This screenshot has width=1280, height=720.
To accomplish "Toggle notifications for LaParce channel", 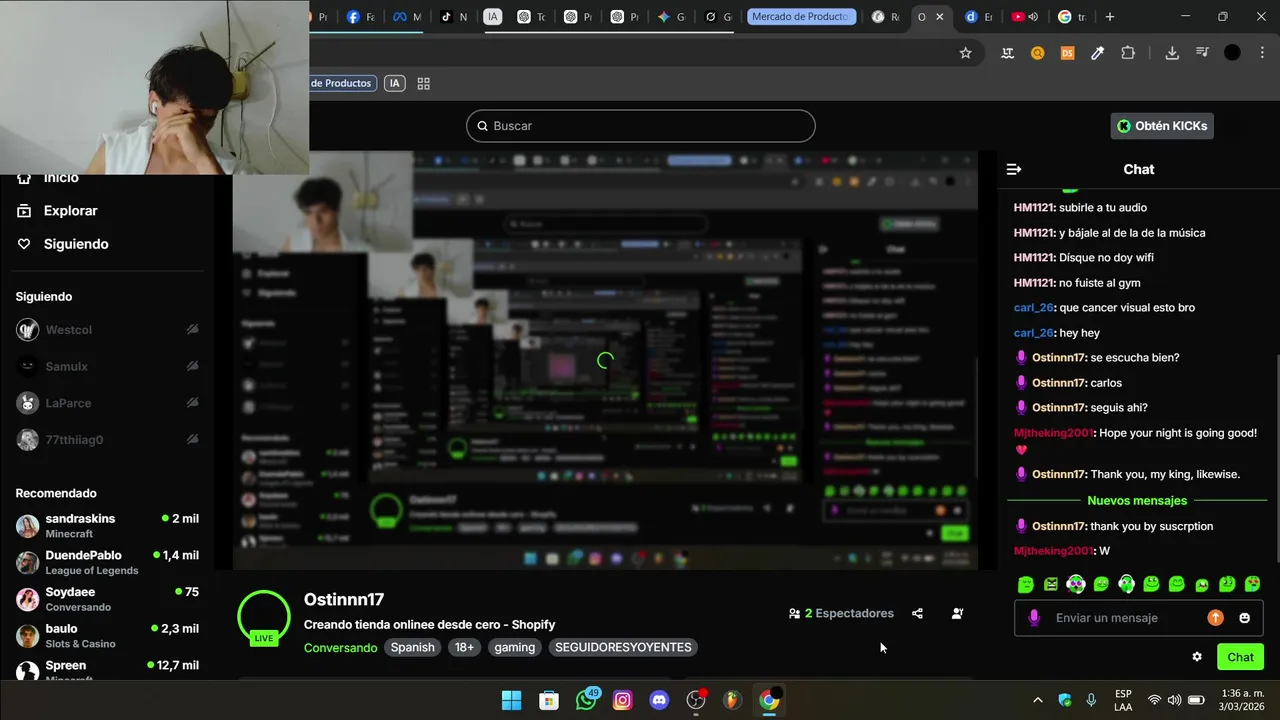I will click(x=192, y=403).
